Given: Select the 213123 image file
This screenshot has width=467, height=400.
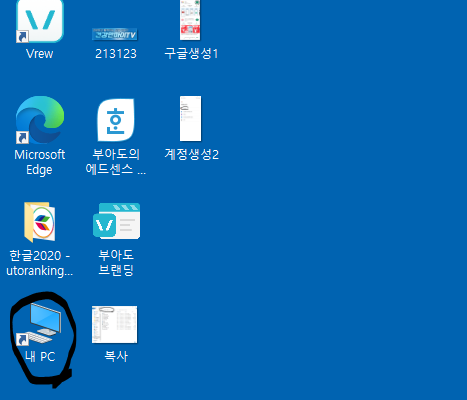Looking at the screenshot, I should (115, 34).
